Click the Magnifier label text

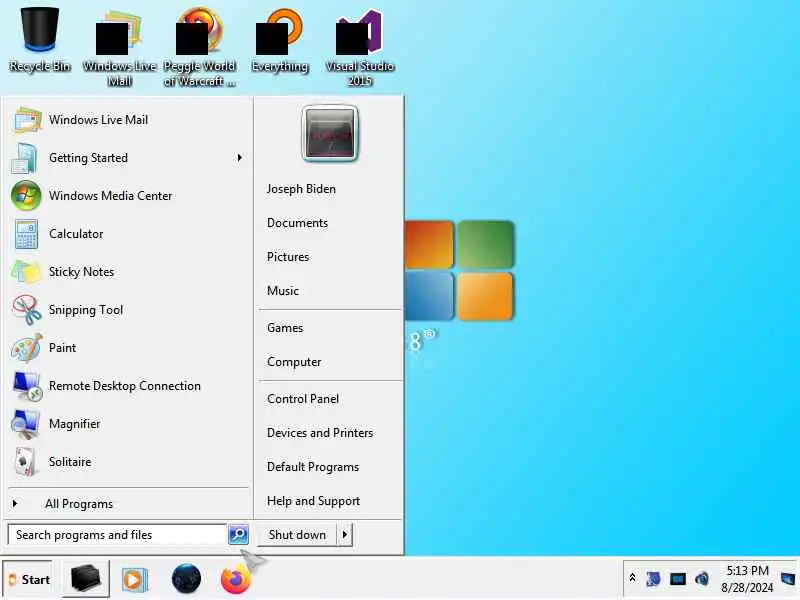coord(74,423)
